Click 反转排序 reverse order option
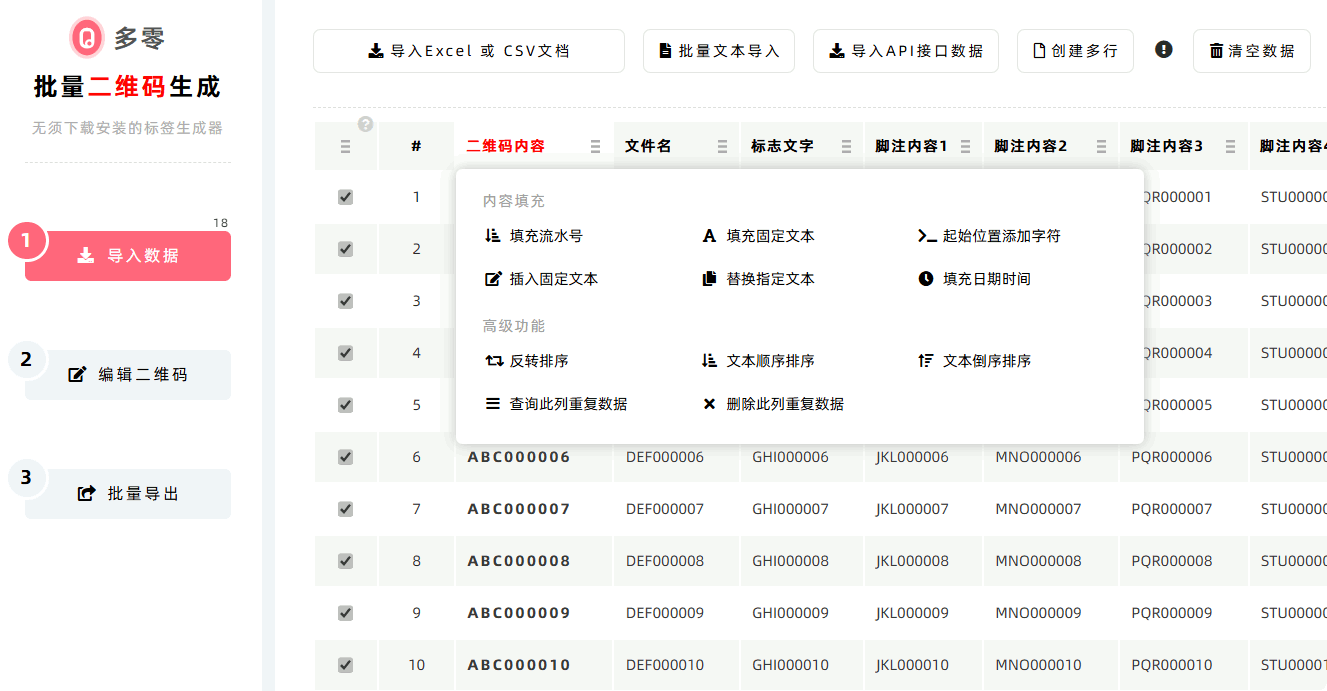Viewport: 1327px width, 691px height. coord(526,361)
